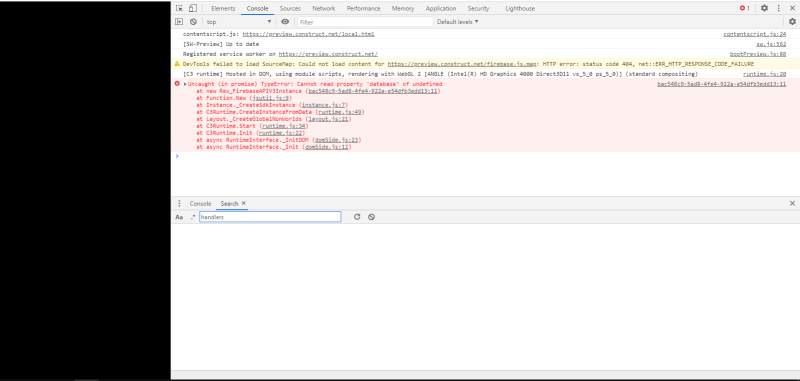Select the Console tab in the drawer

tap(200, 204)
